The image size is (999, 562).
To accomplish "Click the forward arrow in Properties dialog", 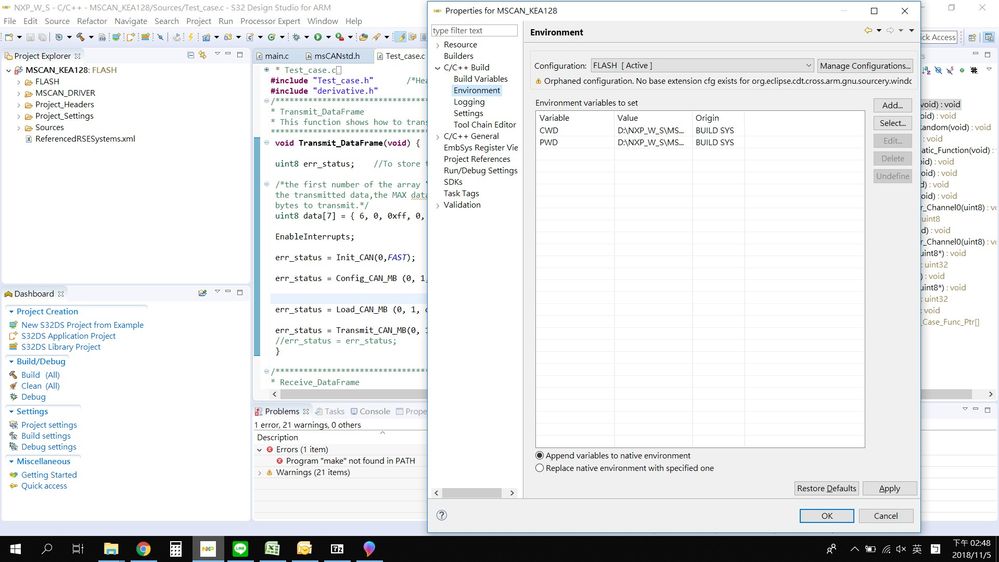I will pyautogui.click(x=890, y=31).
